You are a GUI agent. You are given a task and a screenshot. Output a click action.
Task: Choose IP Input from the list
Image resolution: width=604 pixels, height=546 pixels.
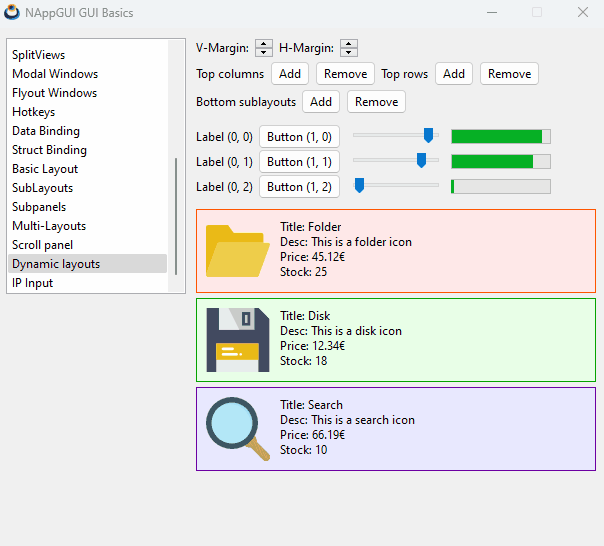(32, 283)
